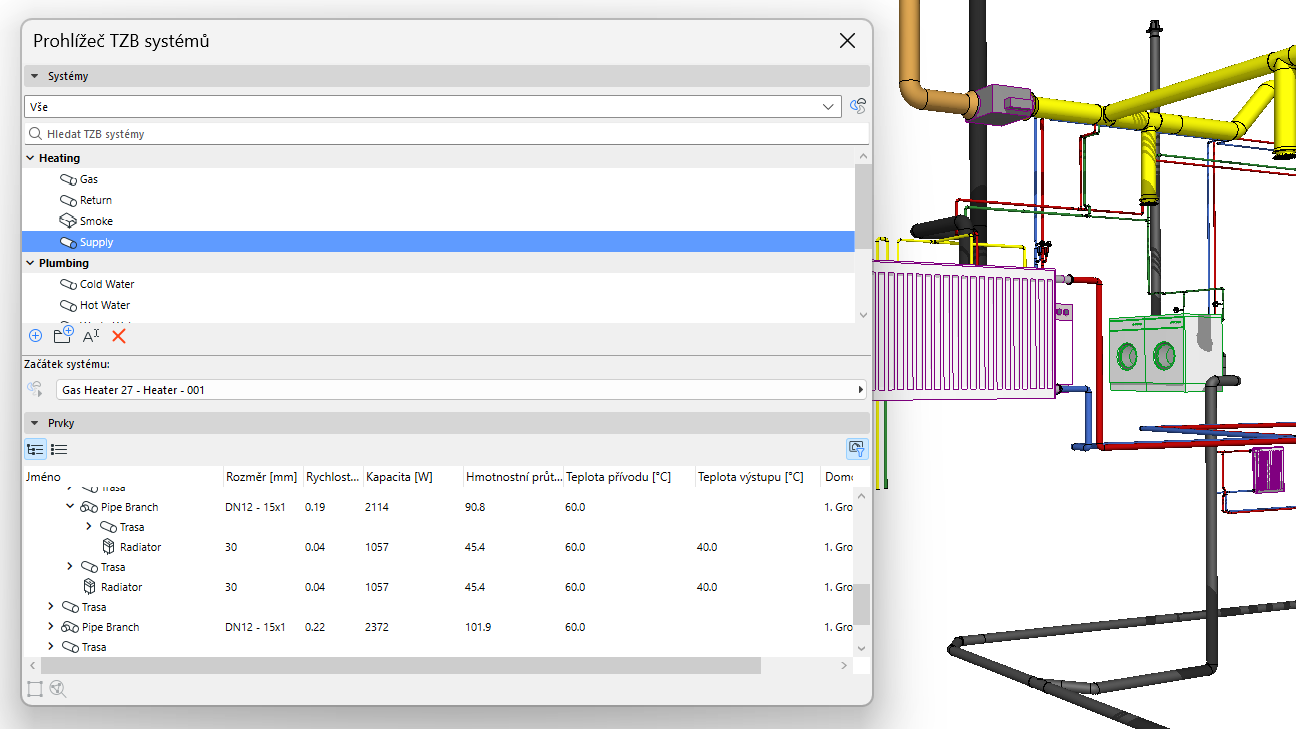The width and height of the screenshot is (1296, 729).
Task: Click the zoom to selection icon
Action: point(58,689)
